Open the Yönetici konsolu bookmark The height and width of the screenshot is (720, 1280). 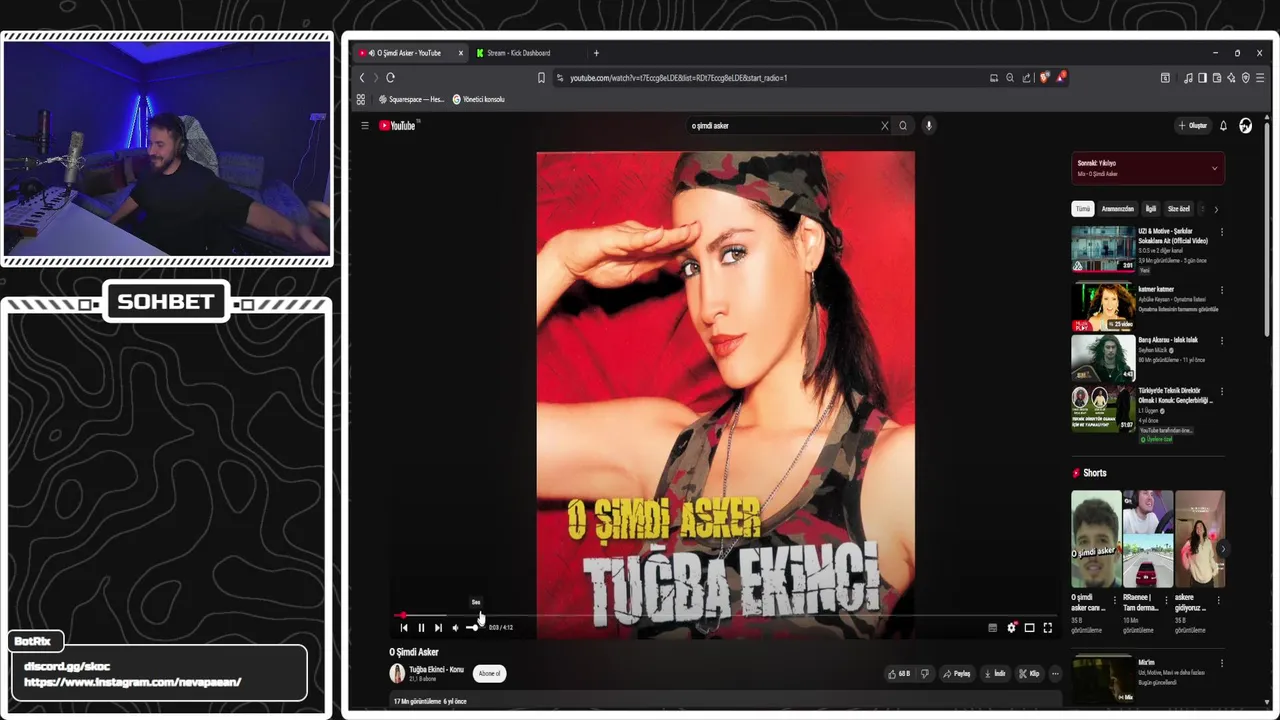(x=479, y=100)
